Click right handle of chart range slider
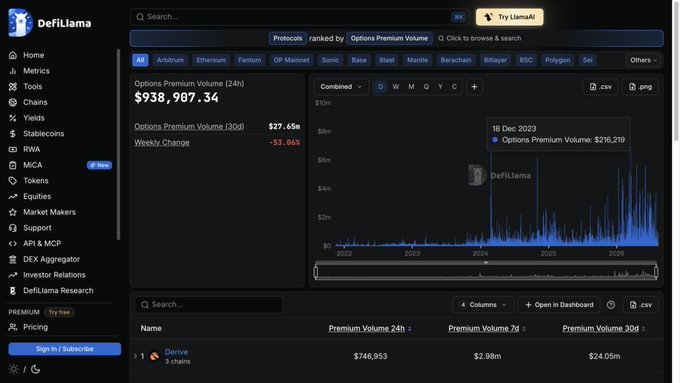Screen dimensions: 680x383 (656, 272)
